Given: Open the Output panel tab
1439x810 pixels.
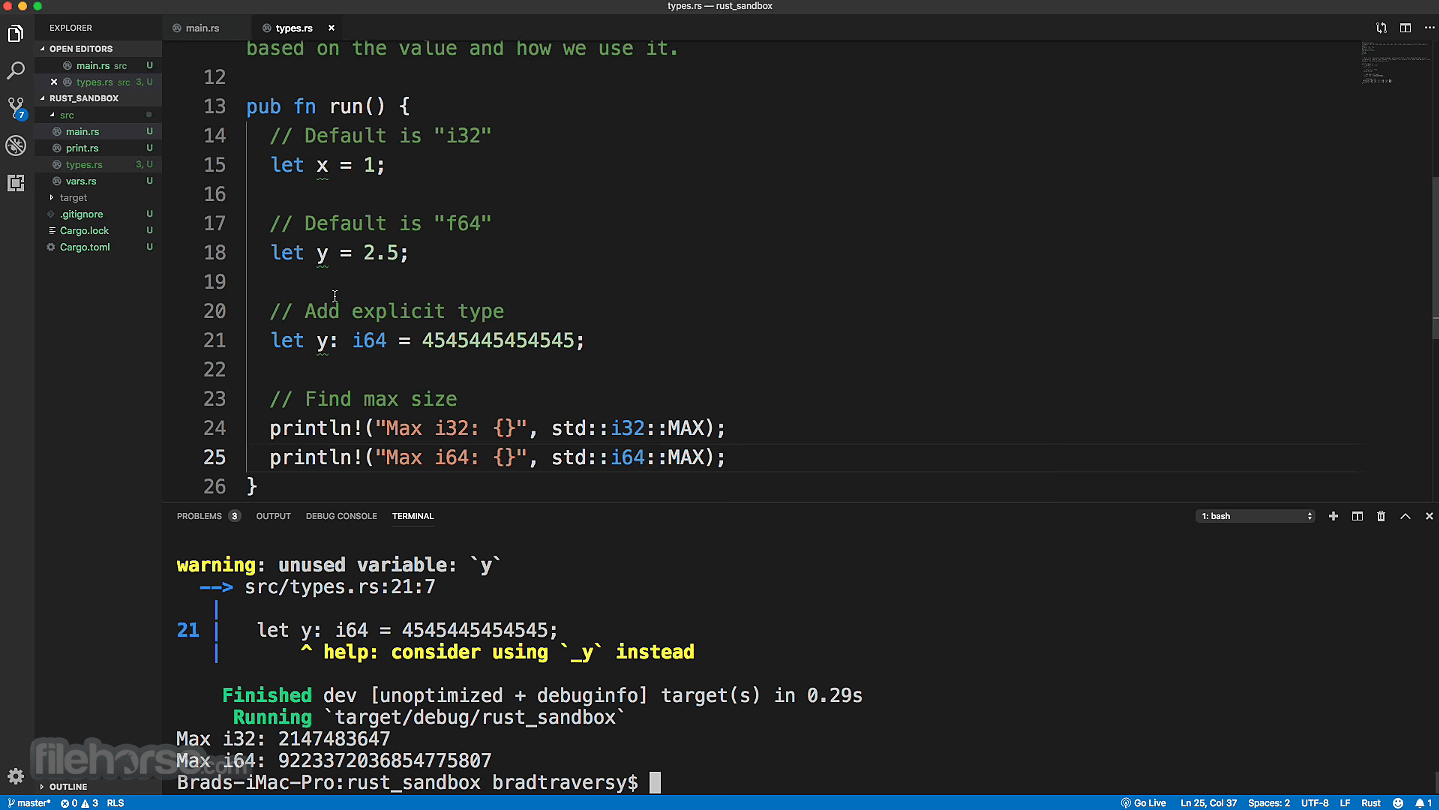Looking at the screenshot, I should [x=273, y=516].
